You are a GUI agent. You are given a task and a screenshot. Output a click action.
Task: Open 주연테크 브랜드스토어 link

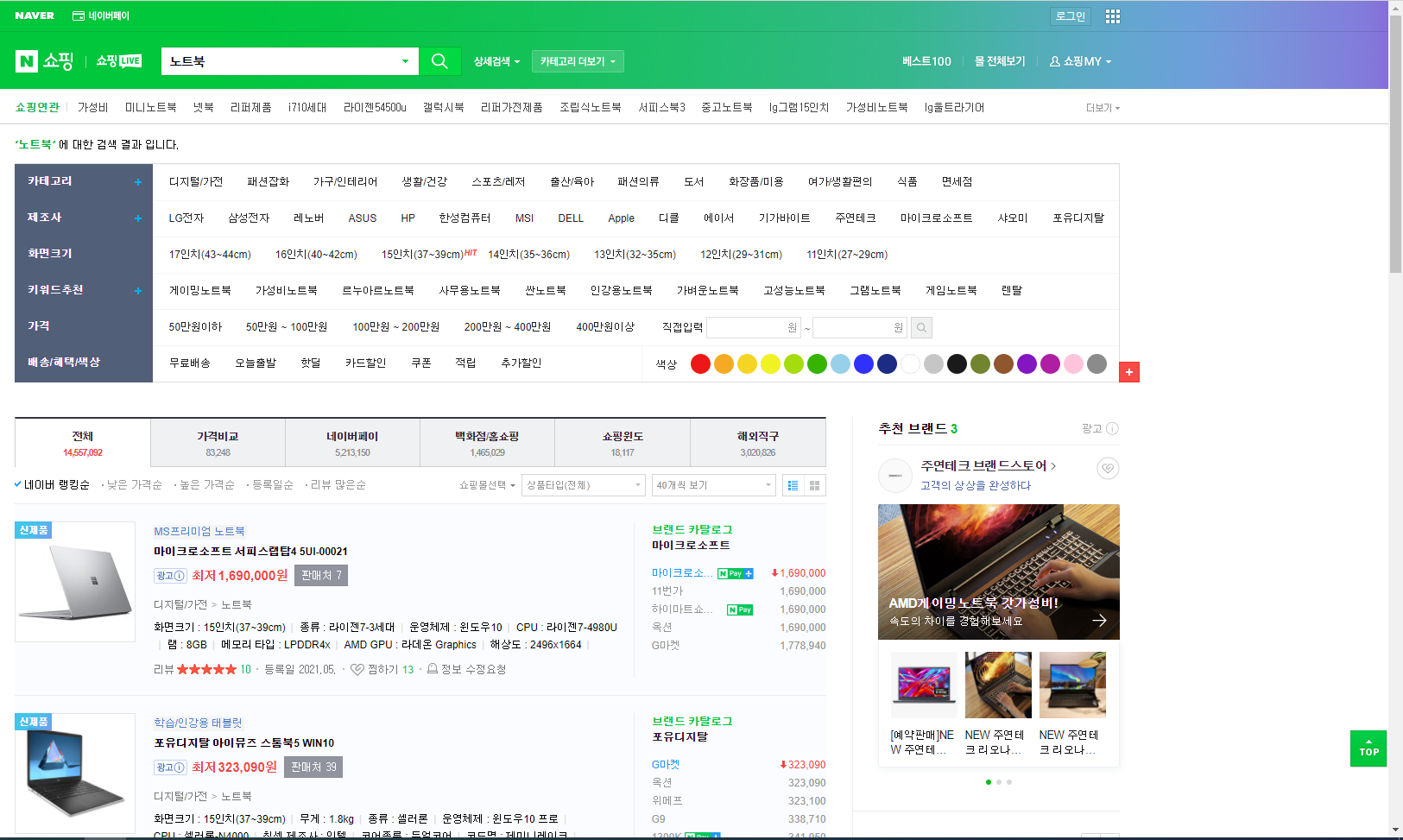point(988,466)
